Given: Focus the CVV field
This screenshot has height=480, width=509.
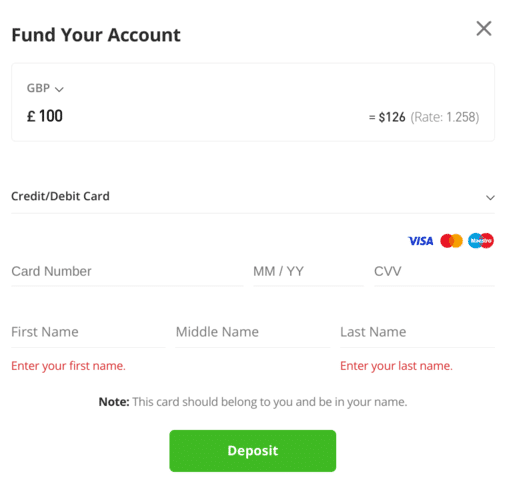Looking at the screenshot, I should 434,272.
